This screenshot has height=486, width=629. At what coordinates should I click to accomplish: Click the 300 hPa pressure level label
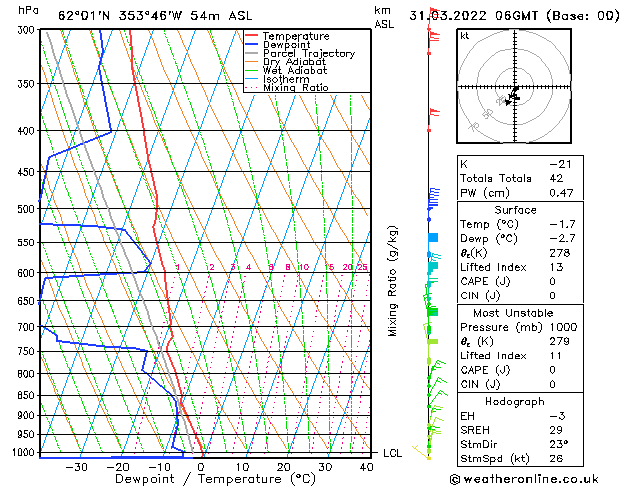(x=28, y=30)
